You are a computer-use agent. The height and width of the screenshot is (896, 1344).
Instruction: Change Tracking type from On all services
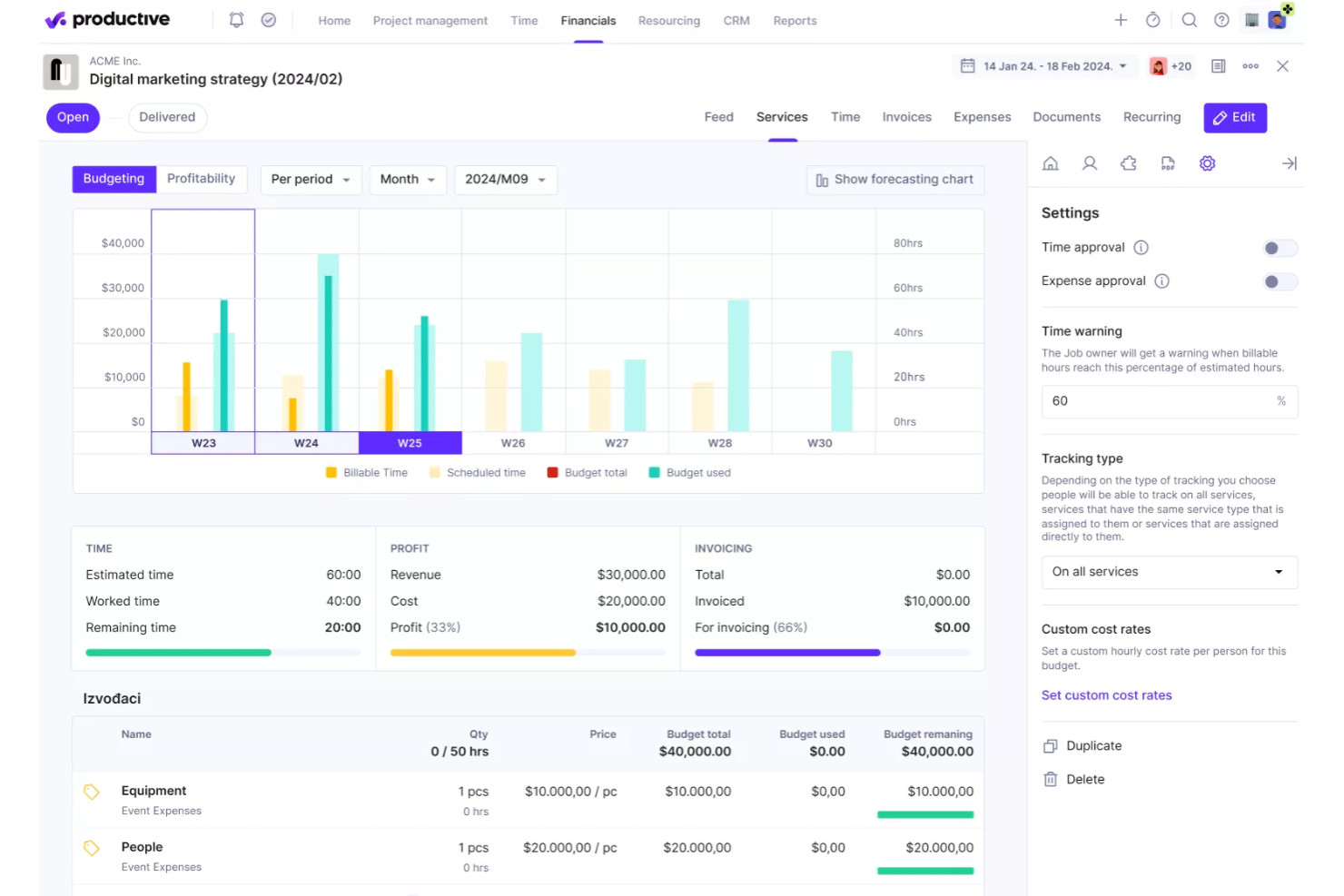click(1169, 572)
